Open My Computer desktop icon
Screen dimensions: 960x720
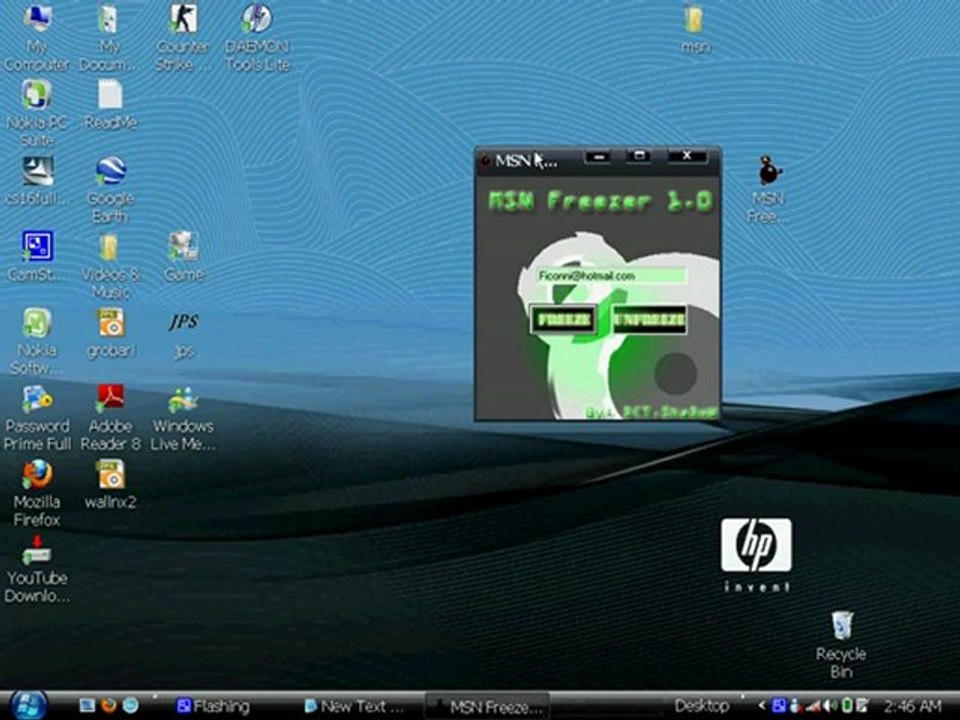pyautogui.click(x=37, y=37)
